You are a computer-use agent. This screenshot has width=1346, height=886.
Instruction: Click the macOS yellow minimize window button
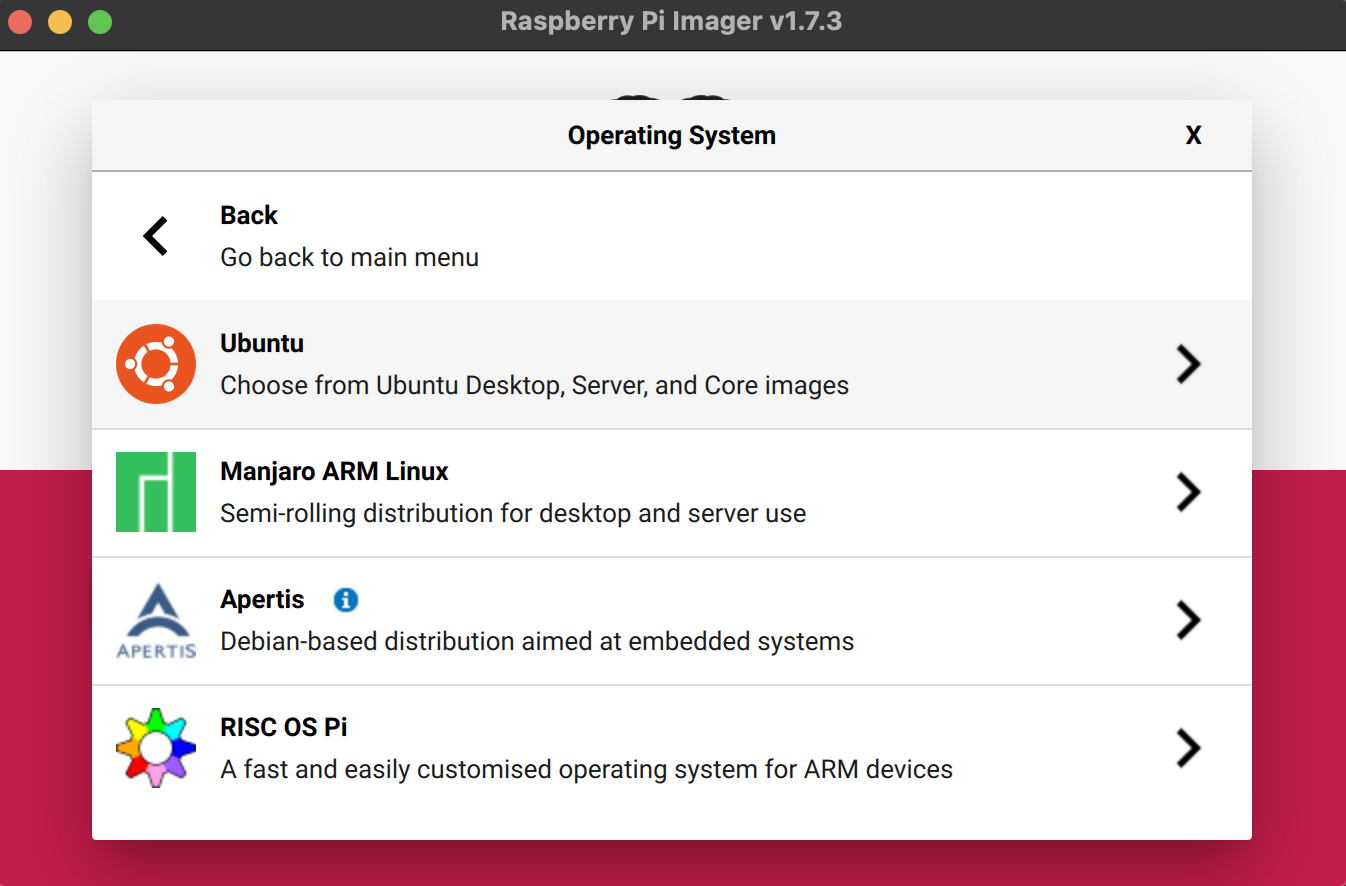click(60, 22)
